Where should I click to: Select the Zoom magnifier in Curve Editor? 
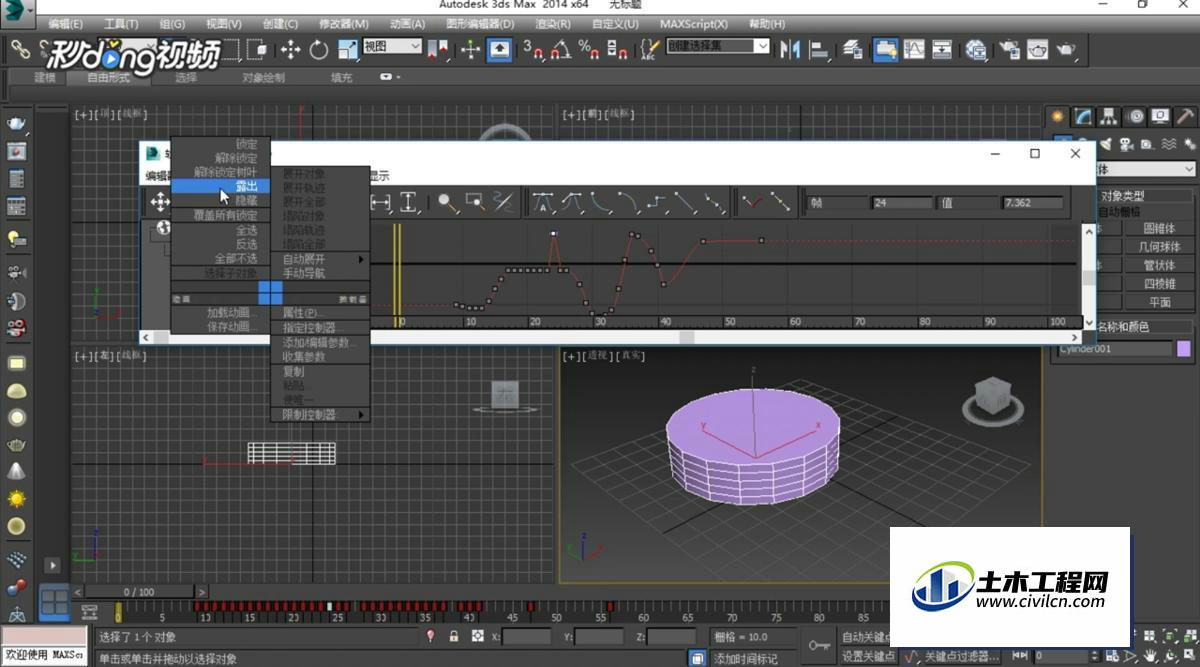447,203
